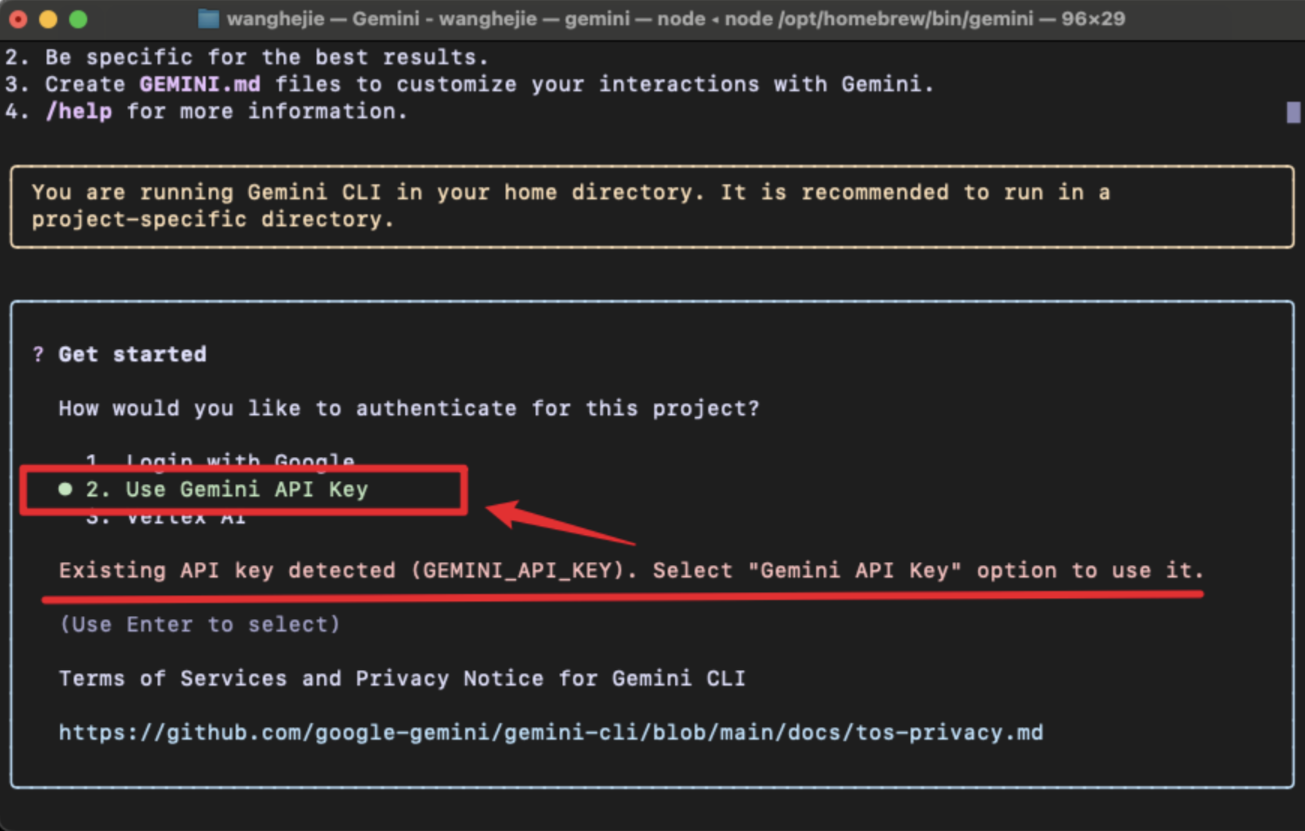
Task: Click the Get started heading
Action: [x=132, y=354]
